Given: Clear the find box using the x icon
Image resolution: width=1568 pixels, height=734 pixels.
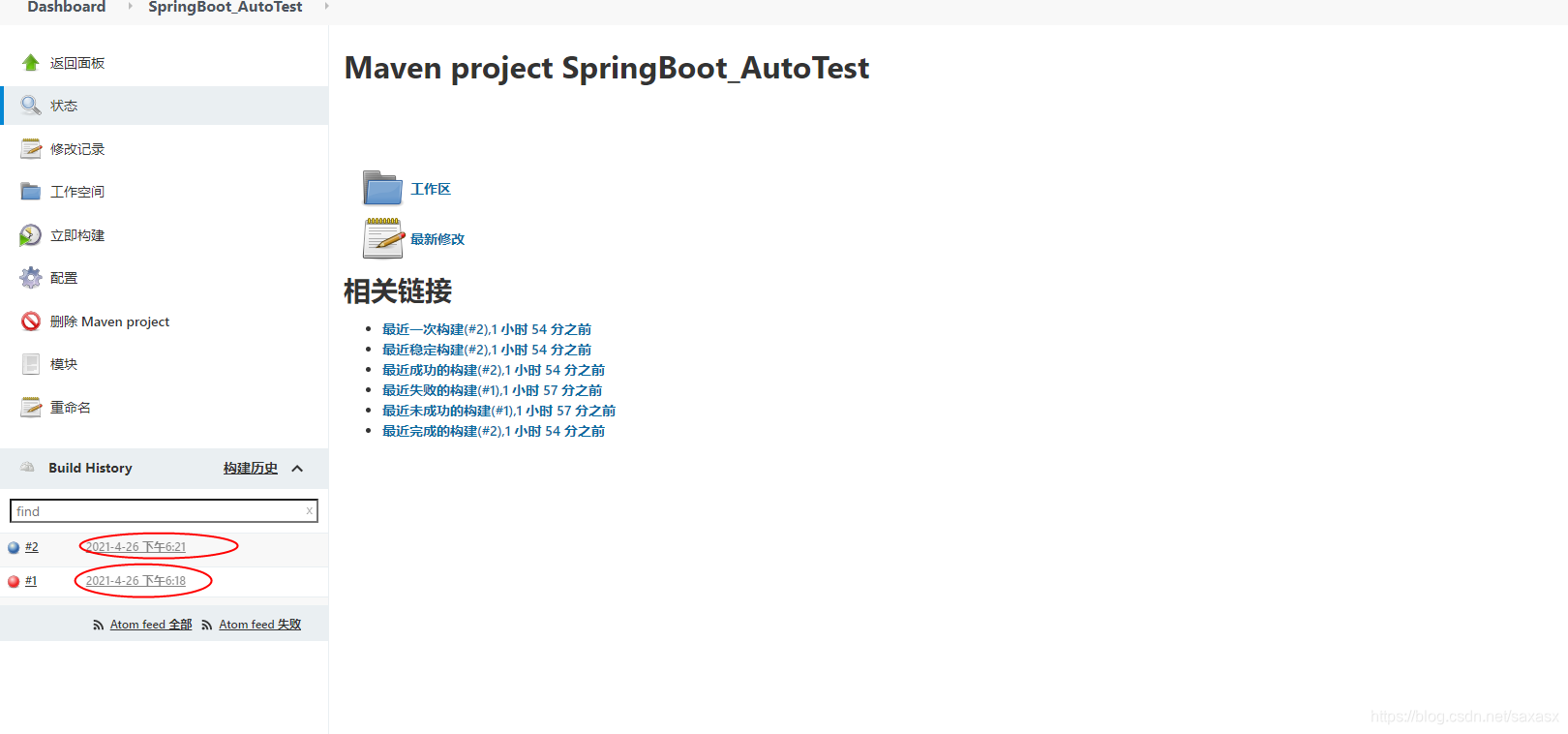Looking at the screenshot, I should [x=309, y=510].
